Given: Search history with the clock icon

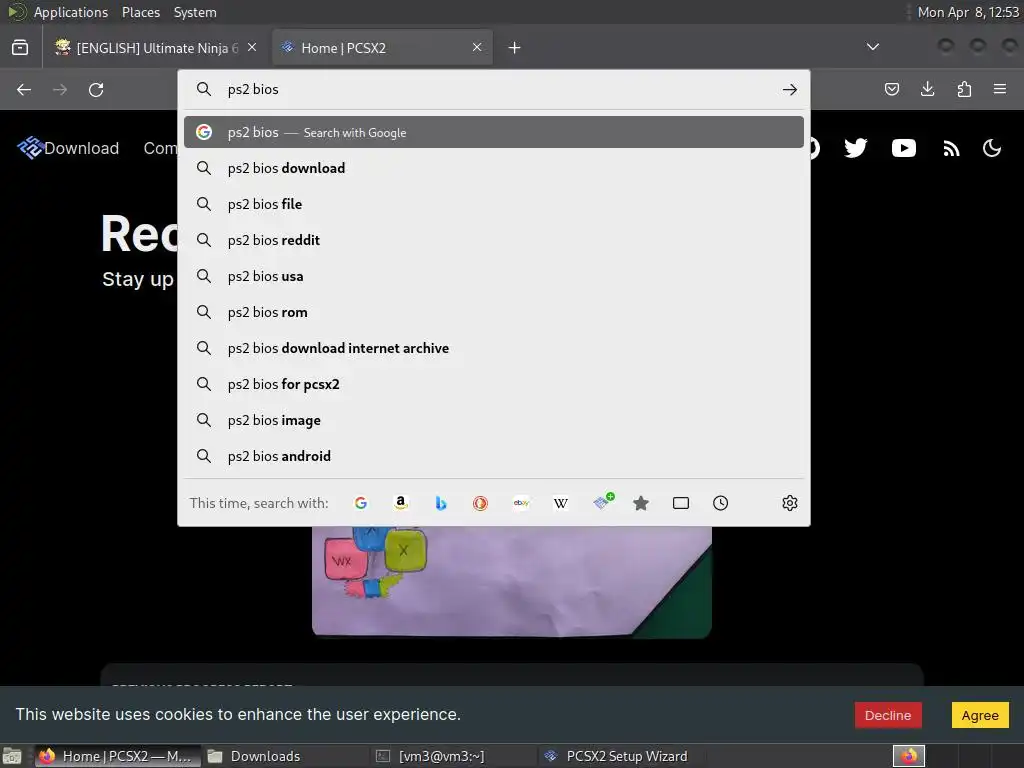Looking at the screenshot, I should [720, 503].
